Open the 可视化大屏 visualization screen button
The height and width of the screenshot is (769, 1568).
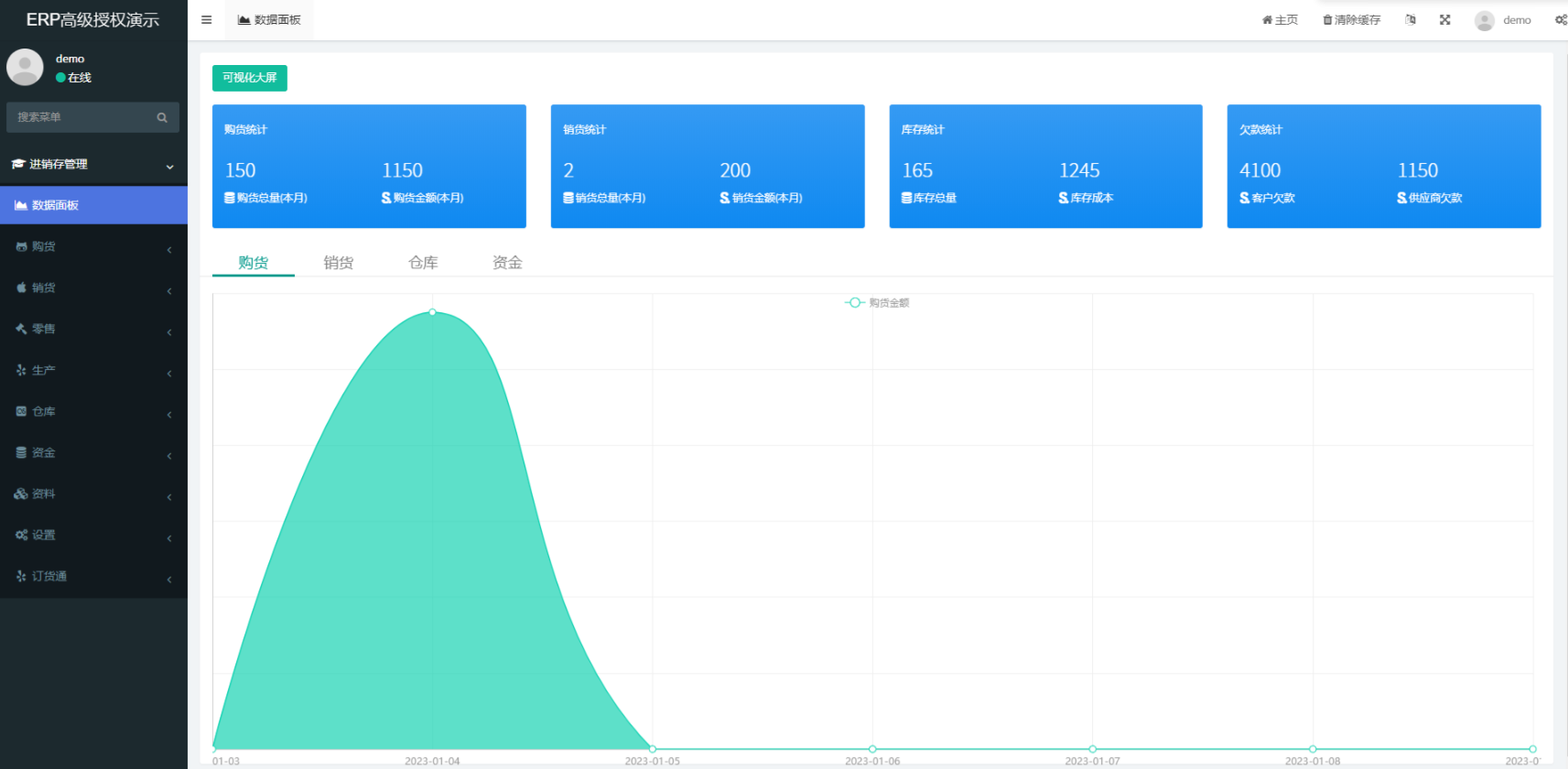(250, 78)
